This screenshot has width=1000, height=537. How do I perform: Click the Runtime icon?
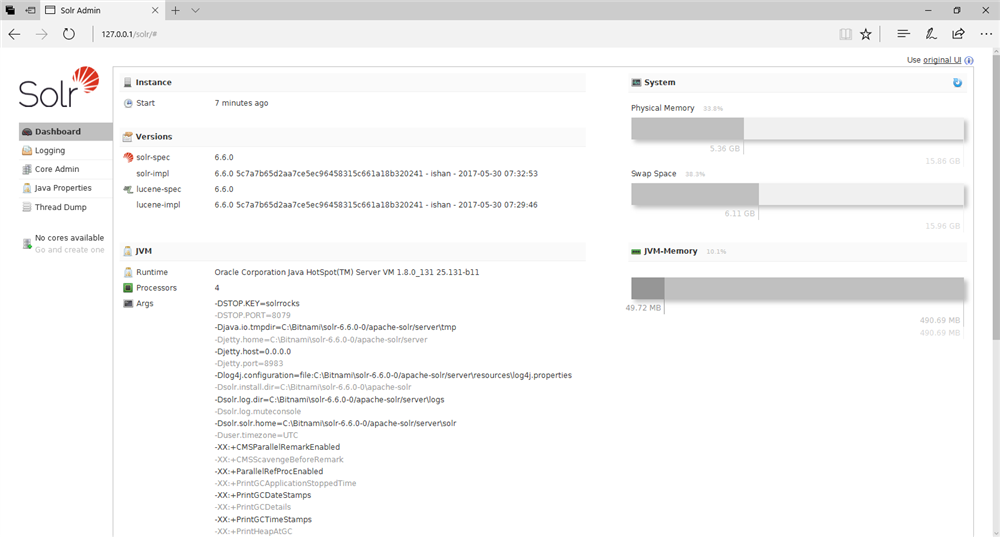click(128, 272)
